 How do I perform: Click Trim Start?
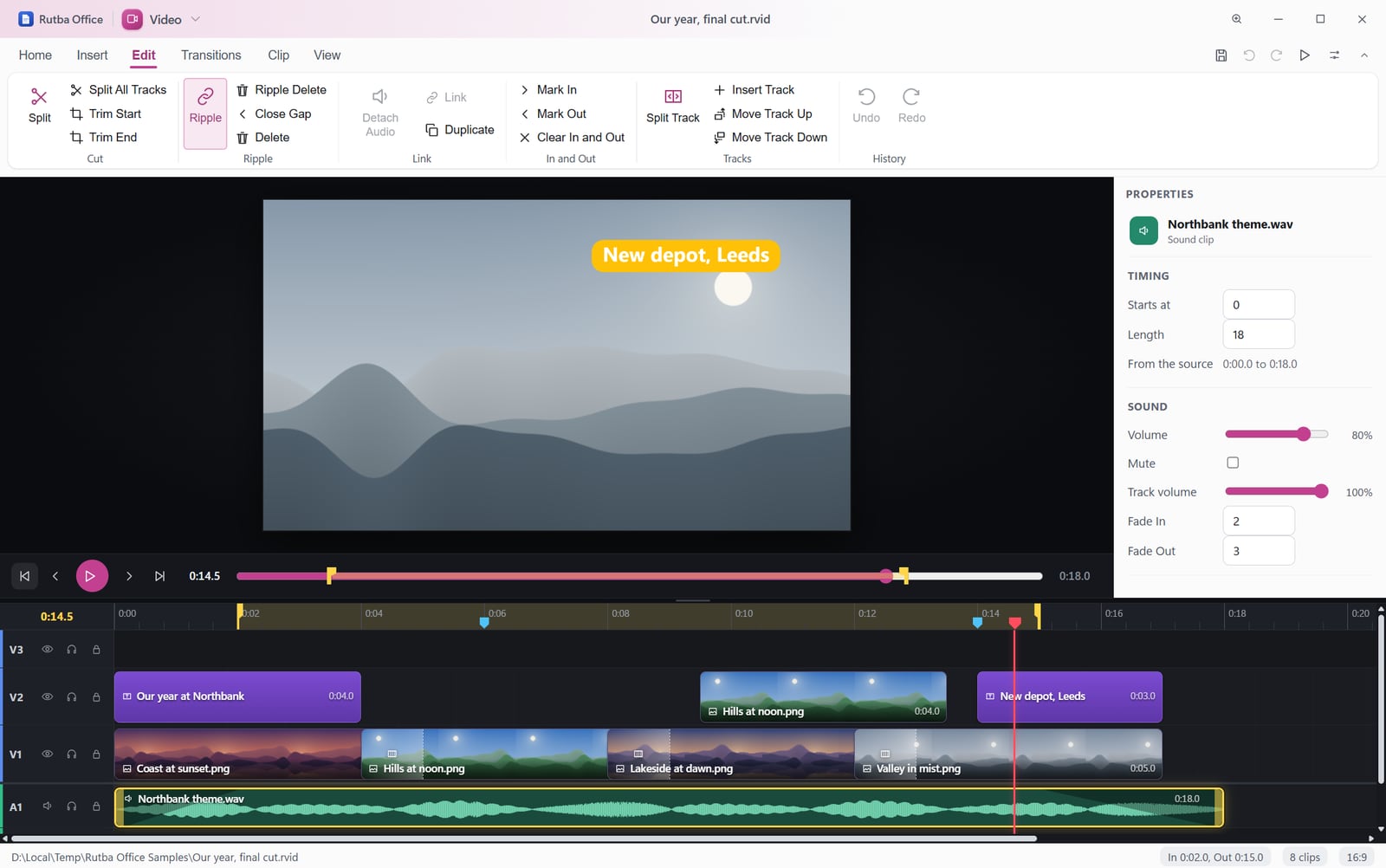[106, 113]
